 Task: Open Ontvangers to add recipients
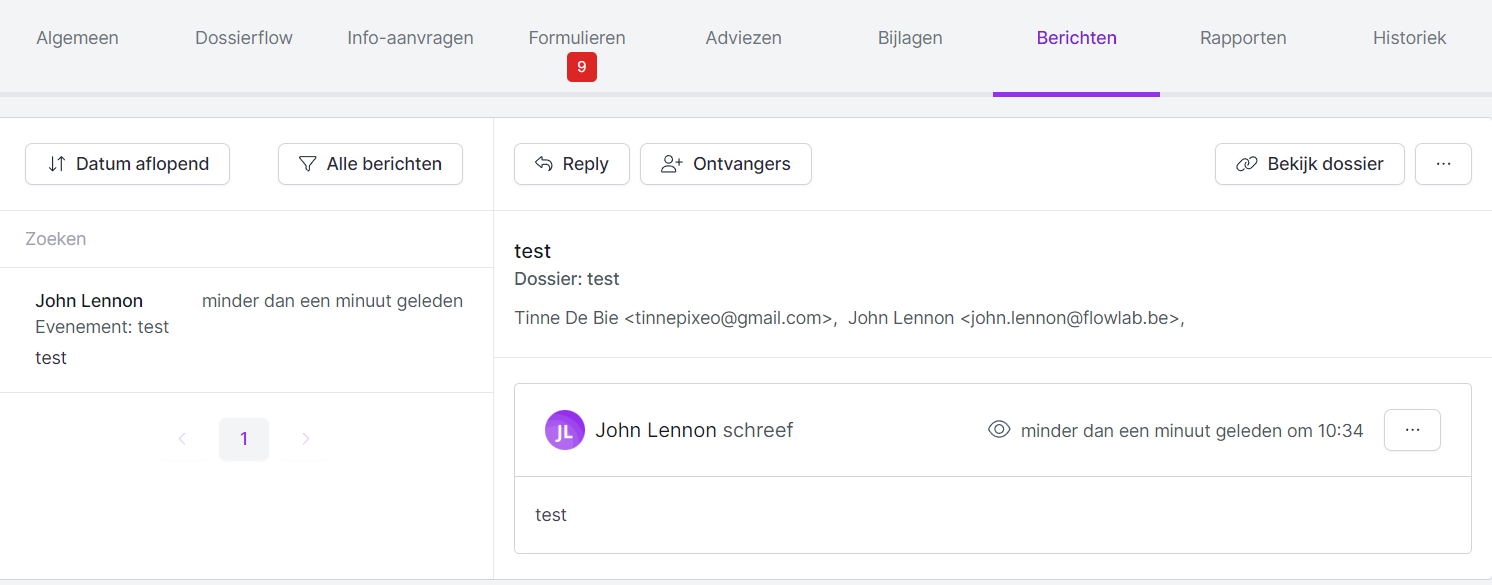[725, 164]
